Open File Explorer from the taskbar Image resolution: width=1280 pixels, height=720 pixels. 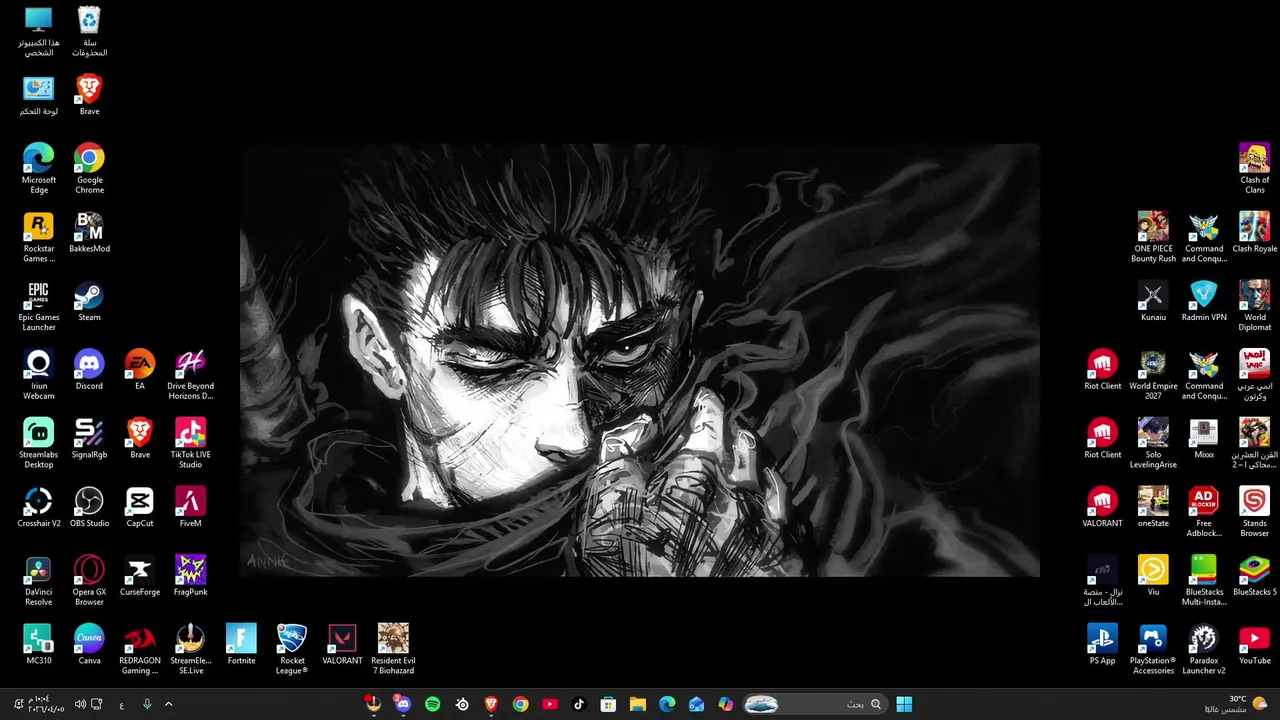coord(637,704)
